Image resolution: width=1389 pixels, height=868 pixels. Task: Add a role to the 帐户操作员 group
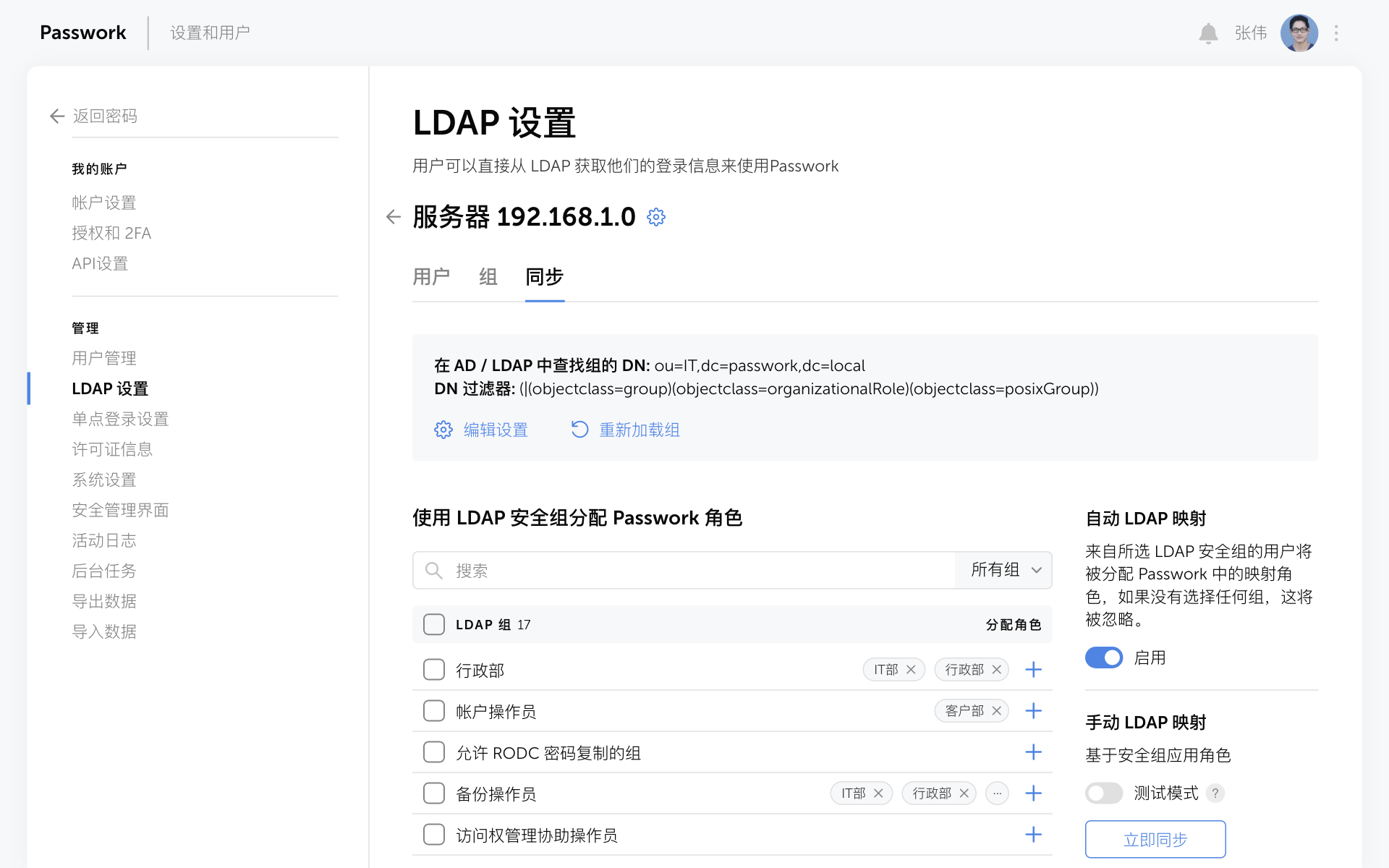[1034, 711]
